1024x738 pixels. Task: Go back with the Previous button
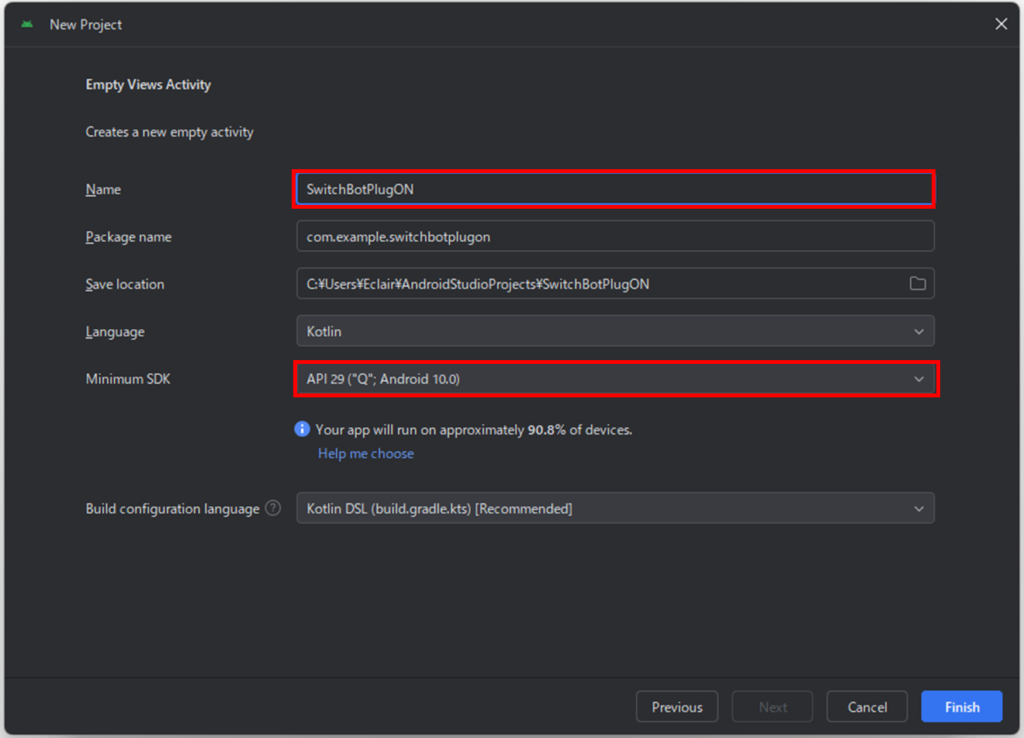pyautogui.click(x=677, y=707)
